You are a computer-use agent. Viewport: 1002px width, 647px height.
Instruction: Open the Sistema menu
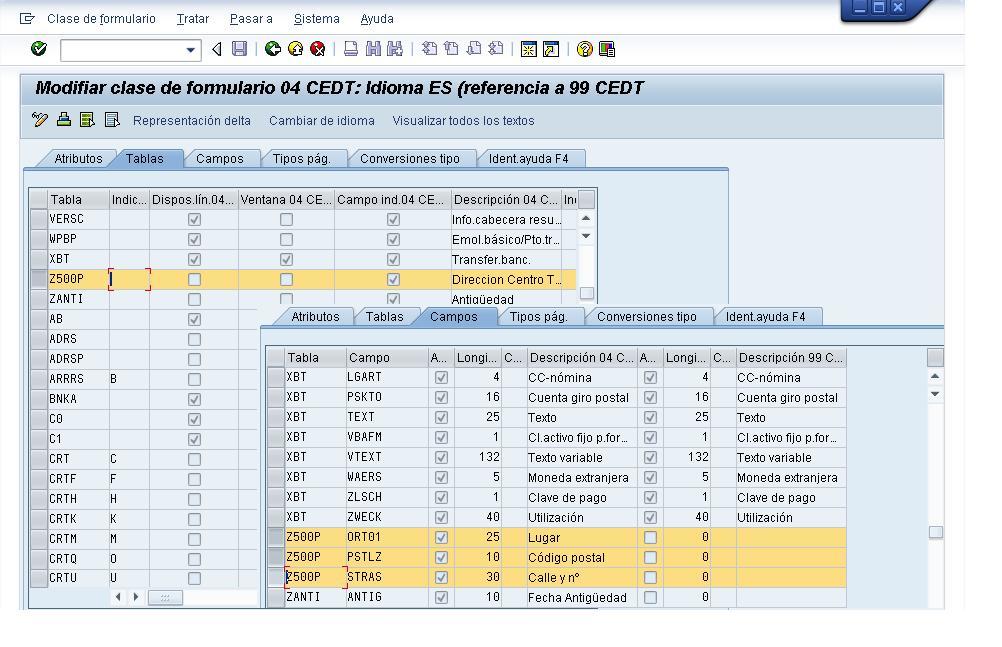pos(316,19)
